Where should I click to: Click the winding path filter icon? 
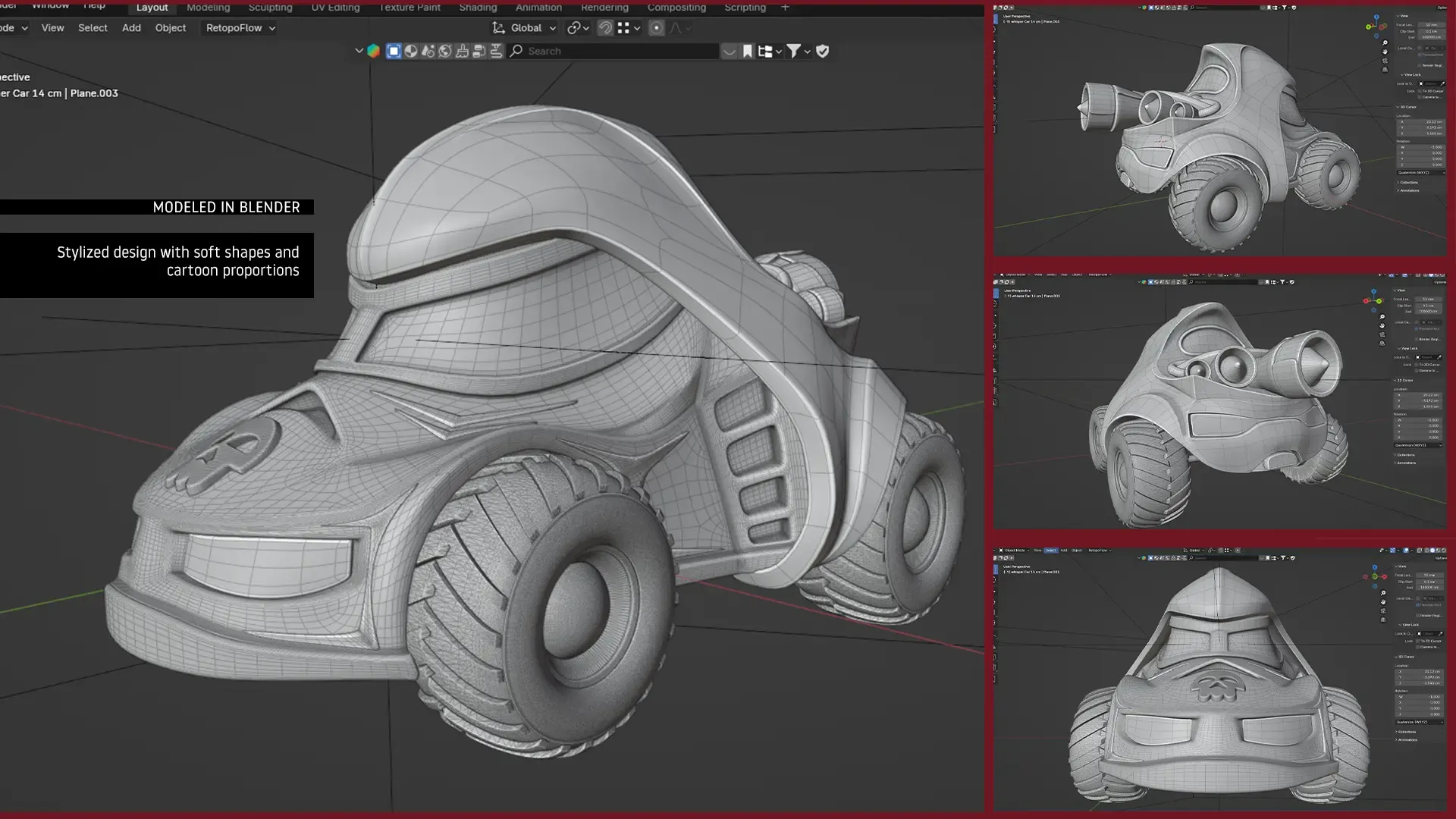click(496, 51)
